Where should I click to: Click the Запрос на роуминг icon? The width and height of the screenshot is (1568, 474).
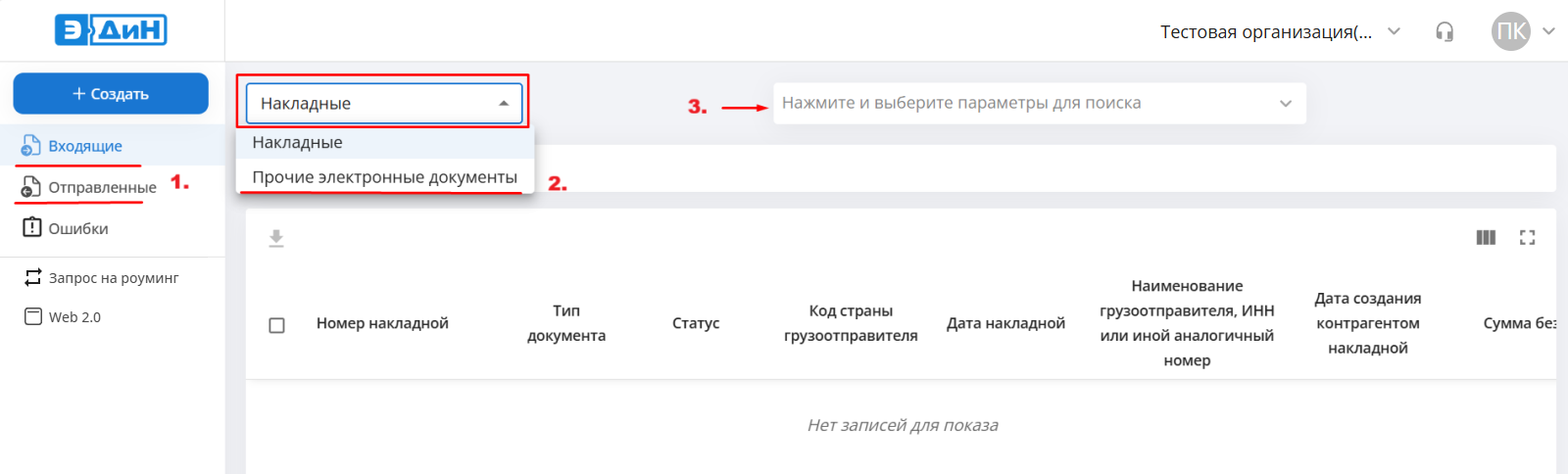pyautogui.click(x=33, y=278)
